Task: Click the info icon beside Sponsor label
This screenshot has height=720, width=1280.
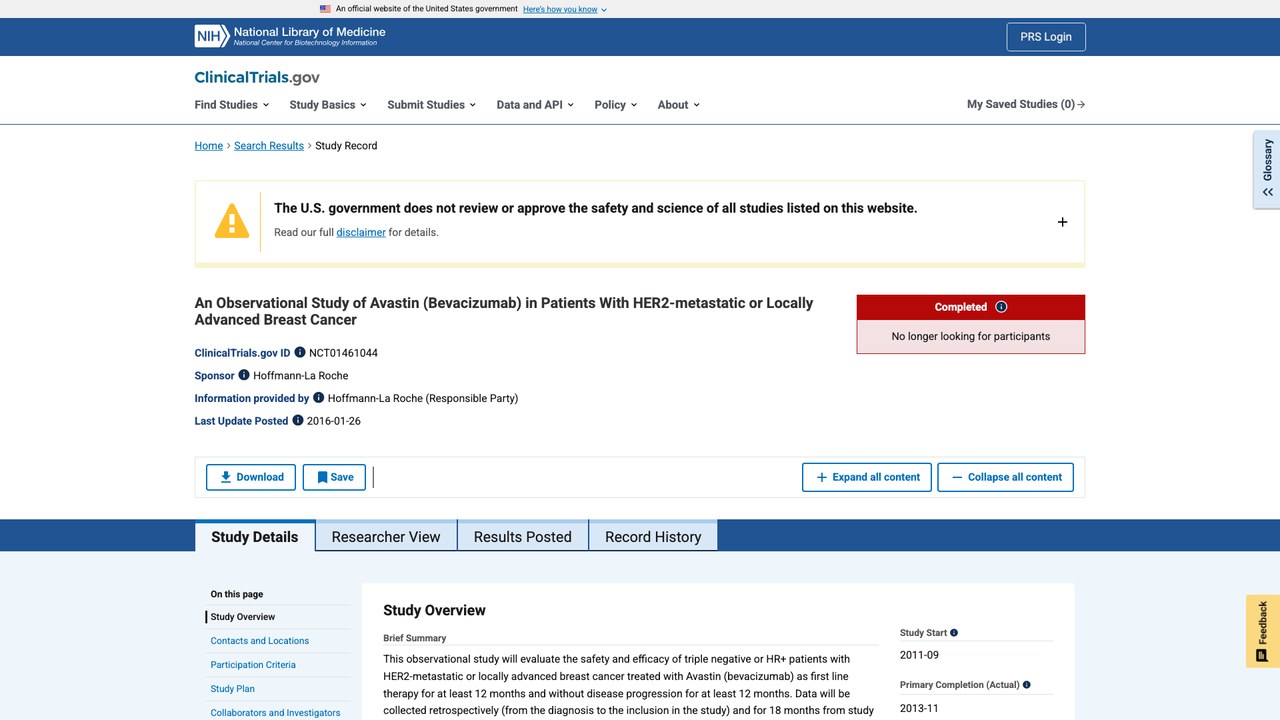Action: tap(244, 375)
